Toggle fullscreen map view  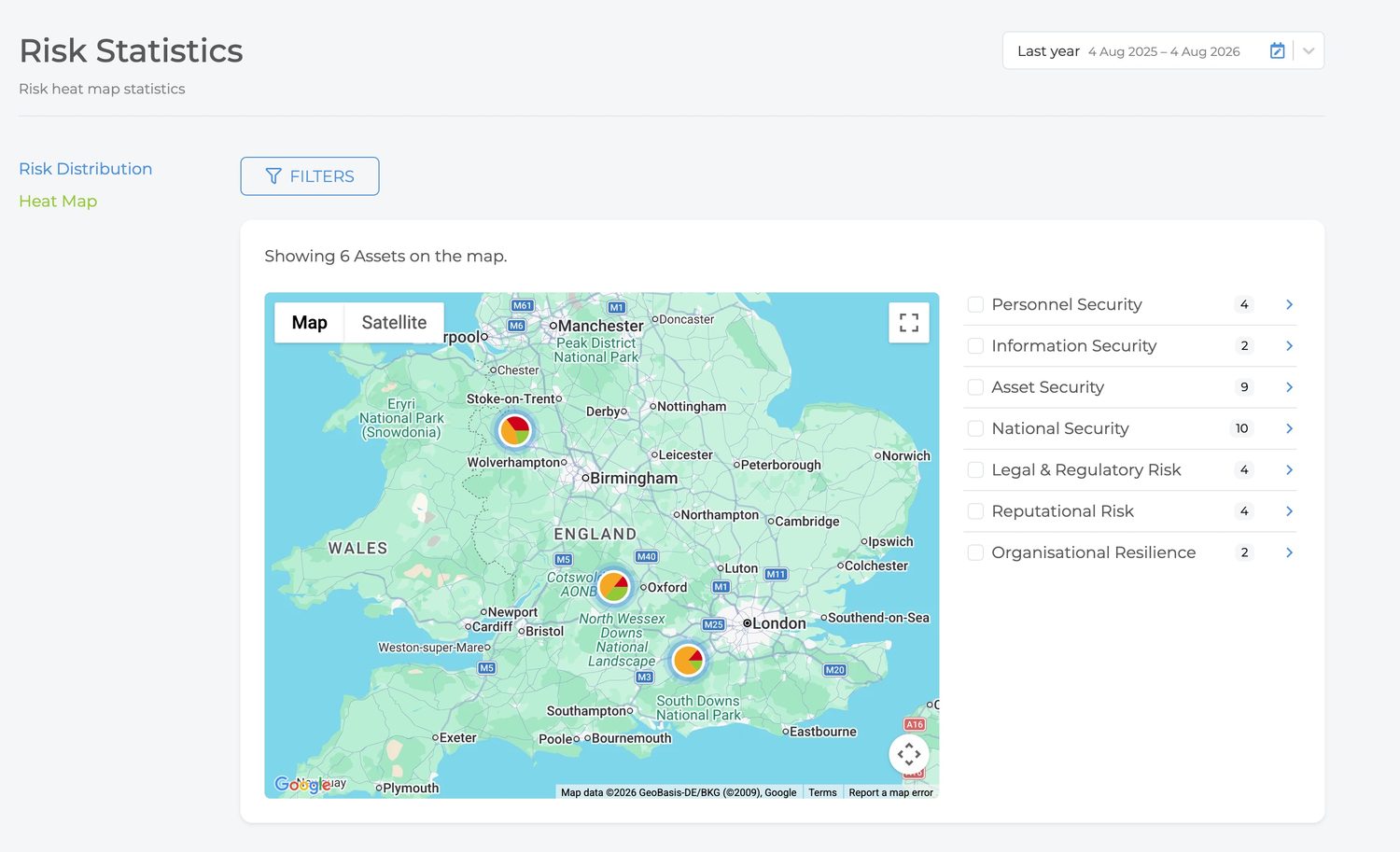coord(909,323)
